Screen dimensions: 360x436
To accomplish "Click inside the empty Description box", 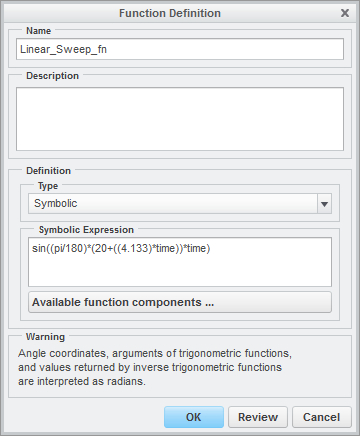I will (180, 119).
